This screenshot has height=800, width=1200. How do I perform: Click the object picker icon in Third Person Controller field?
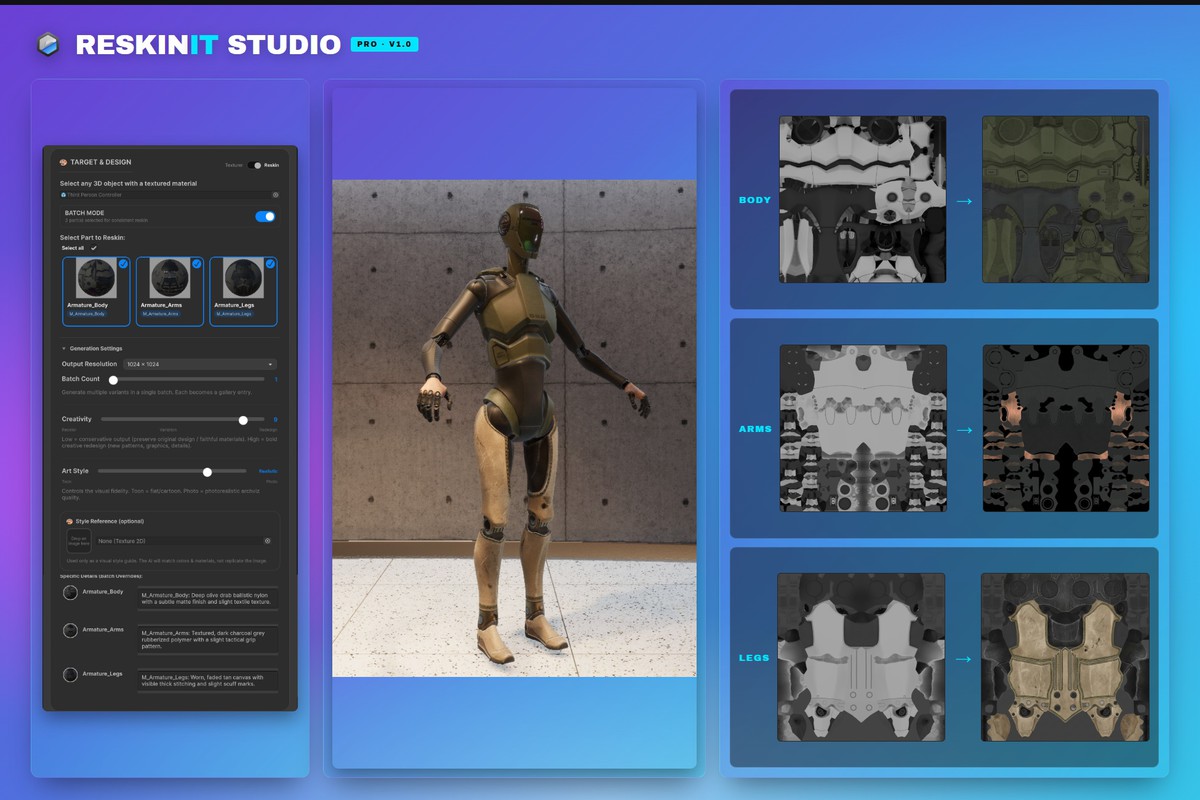click(x=276, y=195)
